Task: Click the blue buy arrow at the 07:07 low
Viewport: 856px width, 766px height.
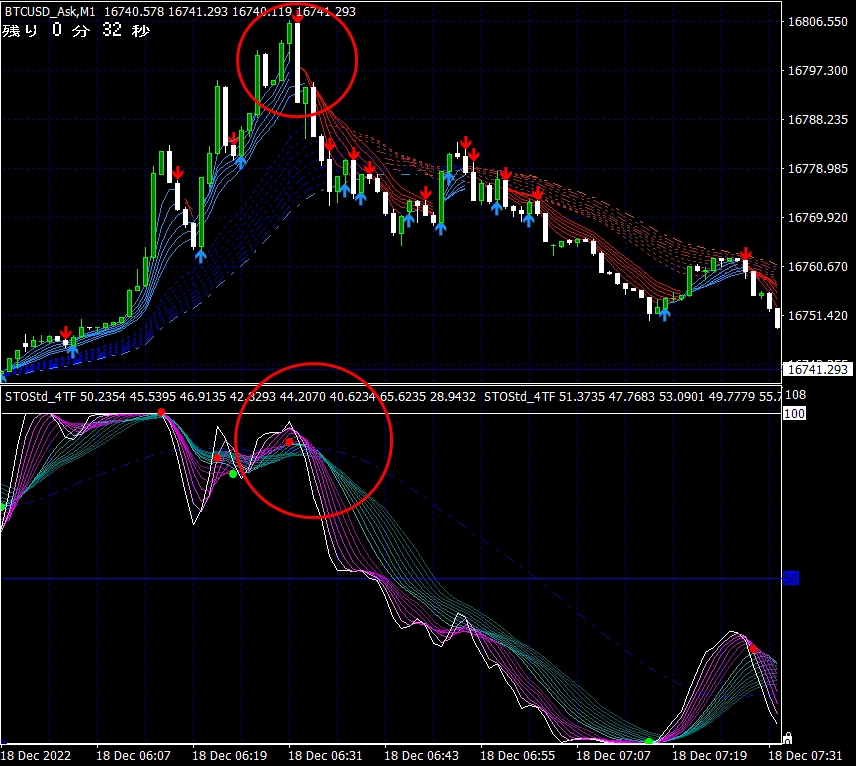Action: [x=664, y=314]
